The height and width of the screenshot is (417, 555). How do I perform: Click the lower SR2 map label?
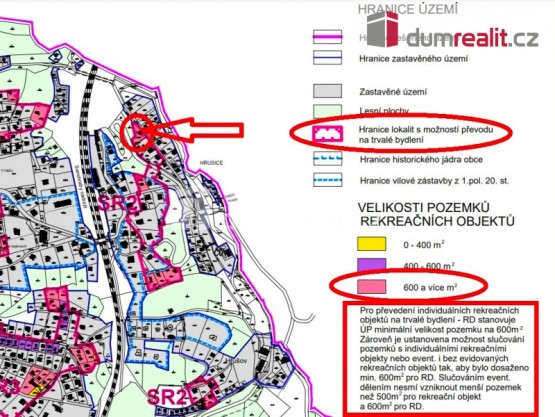(167, 397)
